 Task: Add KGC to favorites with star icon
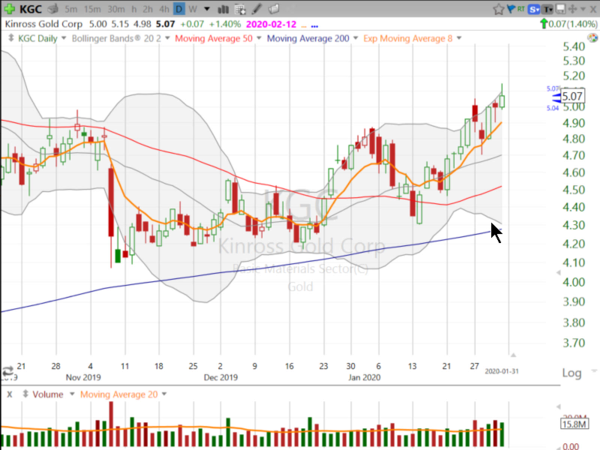(x=498, y=9)
